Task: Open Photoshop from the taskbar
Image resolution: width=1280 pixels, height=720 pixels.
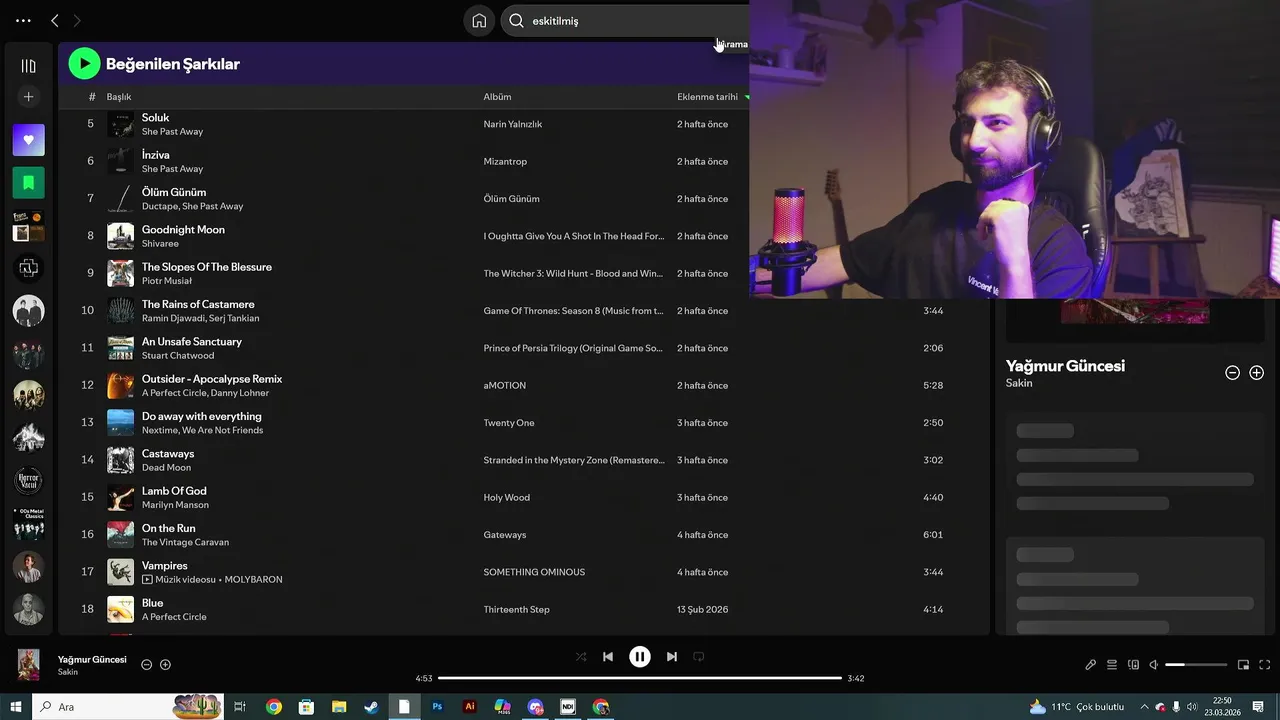Action: tap(437, 707)
